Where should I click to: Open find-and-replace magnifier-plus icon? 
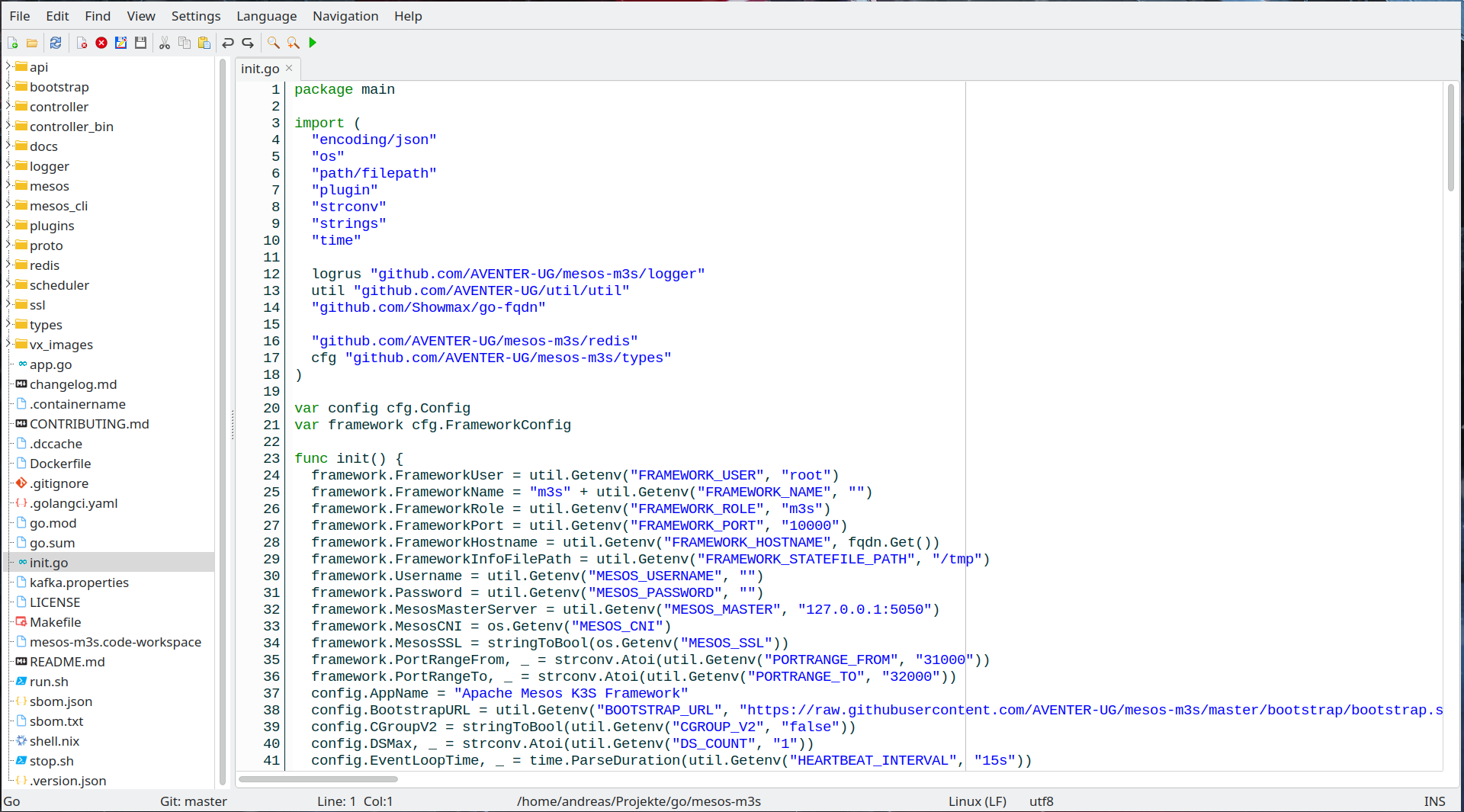293,43
